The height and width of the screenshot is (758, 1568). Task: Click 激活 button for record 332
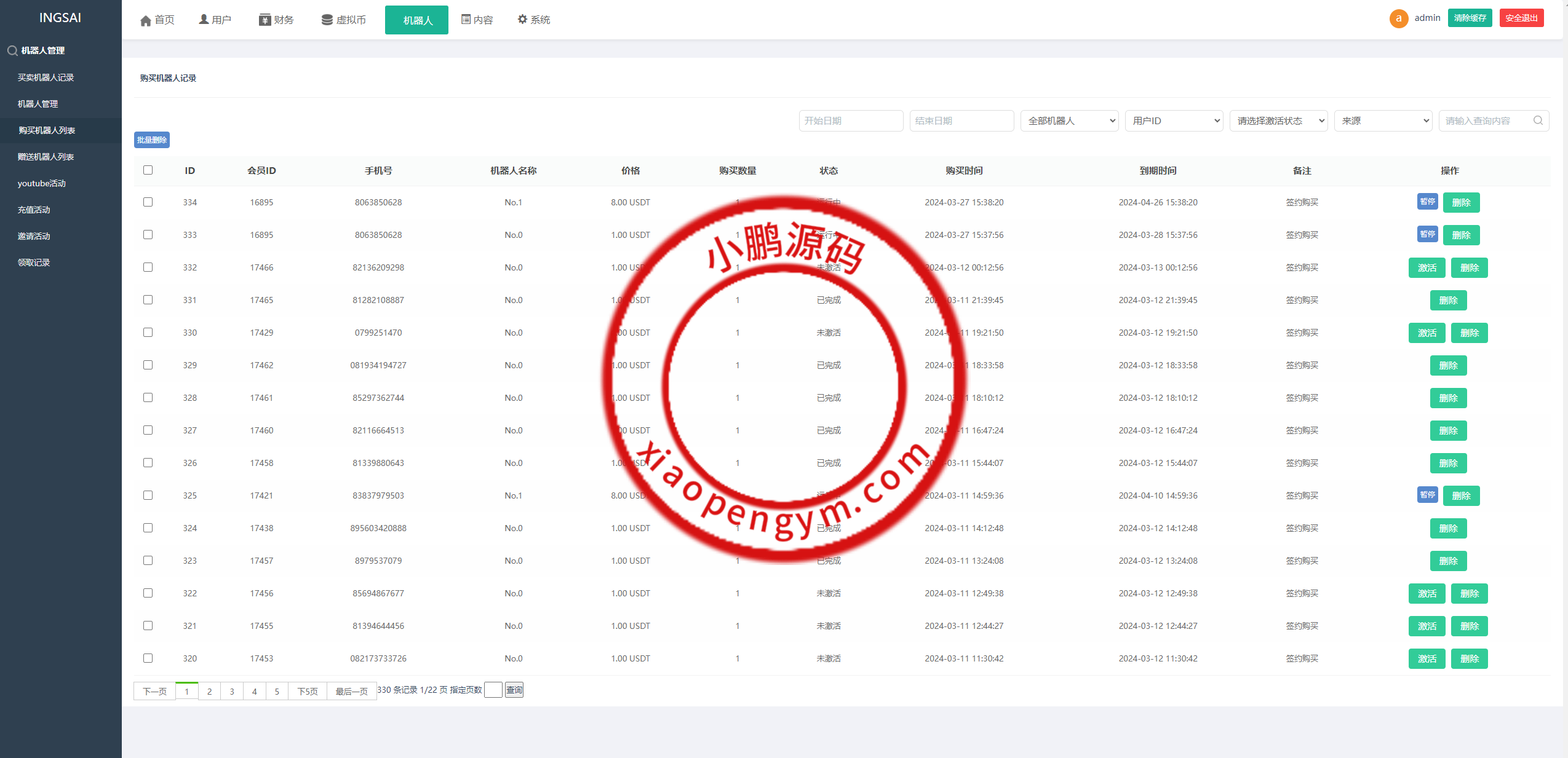click(x=1427, y=267)
